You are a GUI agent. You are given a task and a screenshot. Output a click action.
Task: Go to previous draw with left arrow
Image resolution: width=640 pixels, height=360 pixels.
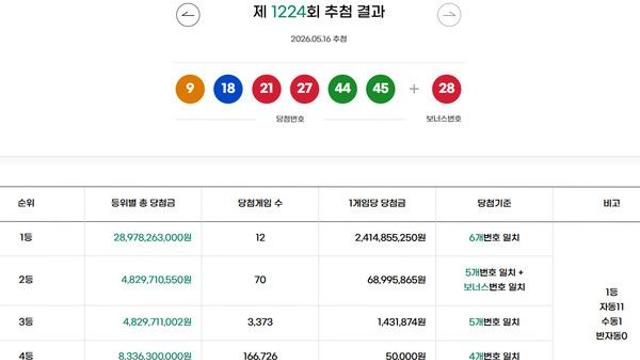(x=188, y=15)
